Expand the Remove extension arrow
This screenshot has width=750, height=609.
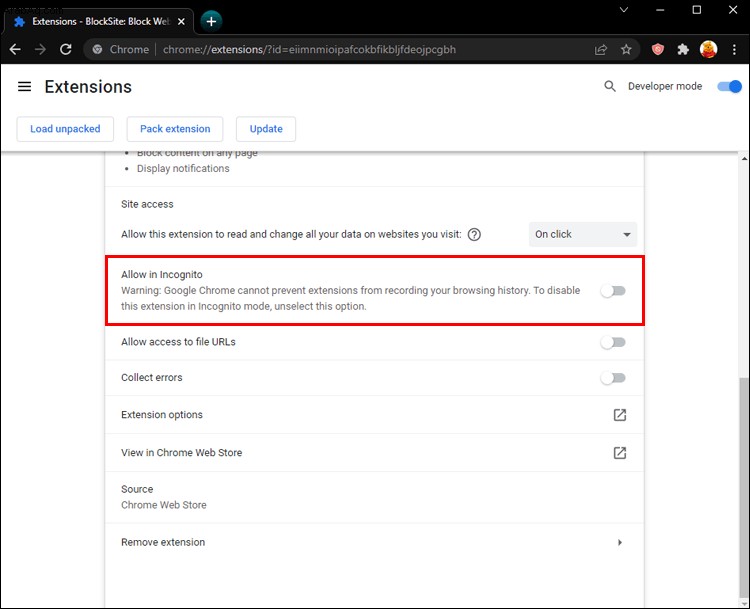tap(620, 543)
